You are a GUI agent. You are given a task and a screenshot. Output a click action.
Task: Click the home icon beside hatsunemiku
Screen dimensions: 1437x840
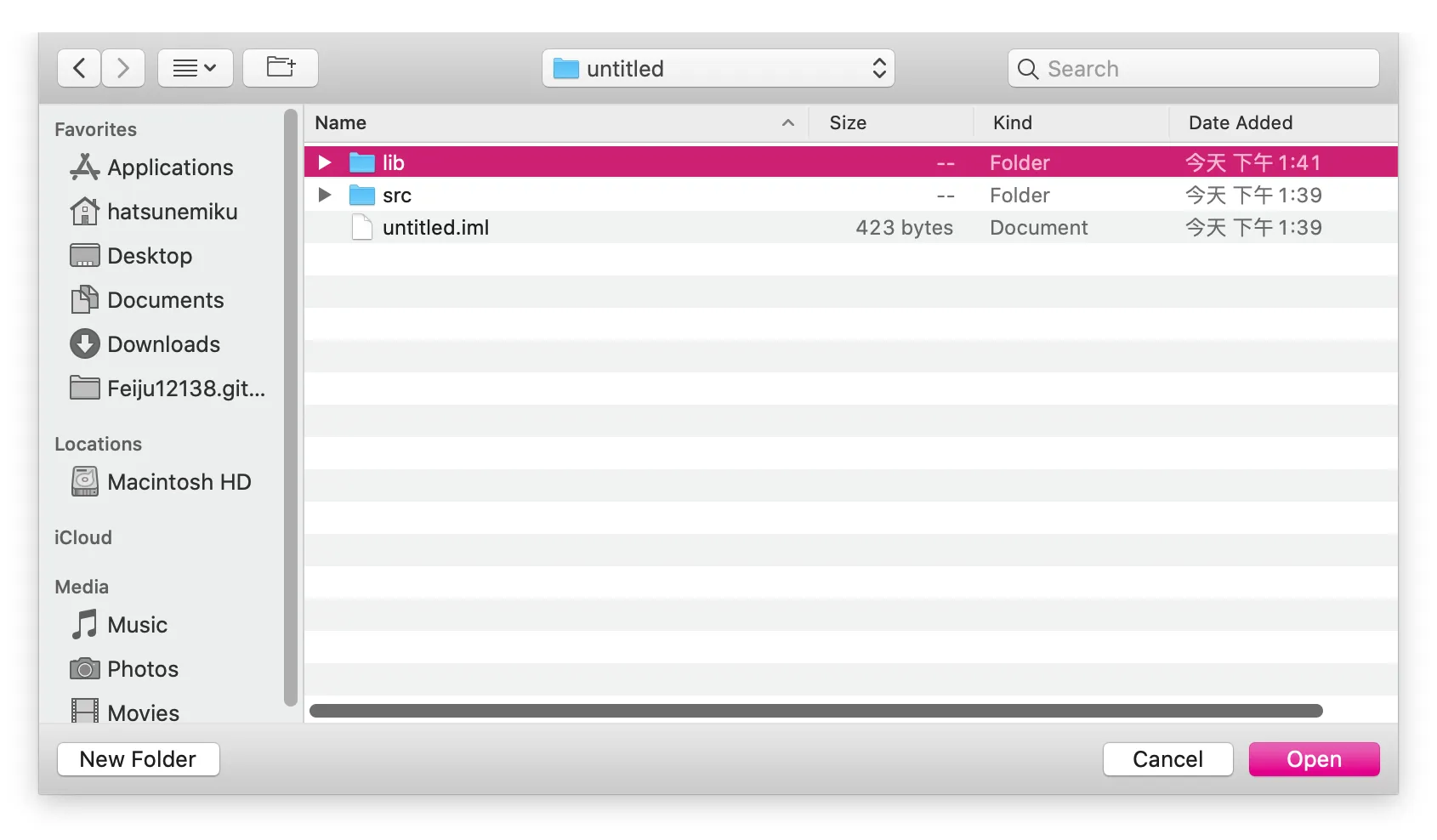84,211
